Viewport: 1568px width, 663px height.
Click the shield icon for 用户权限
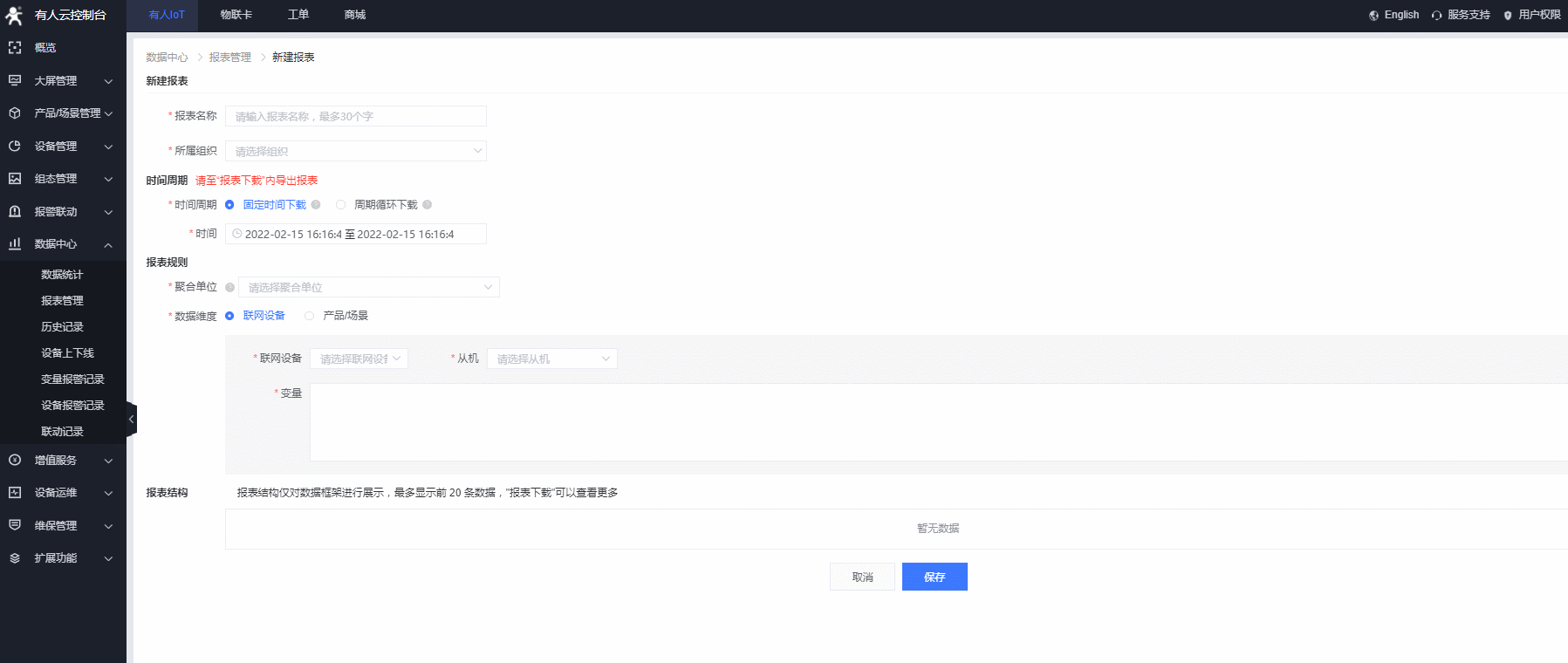tap(1508, 15)
